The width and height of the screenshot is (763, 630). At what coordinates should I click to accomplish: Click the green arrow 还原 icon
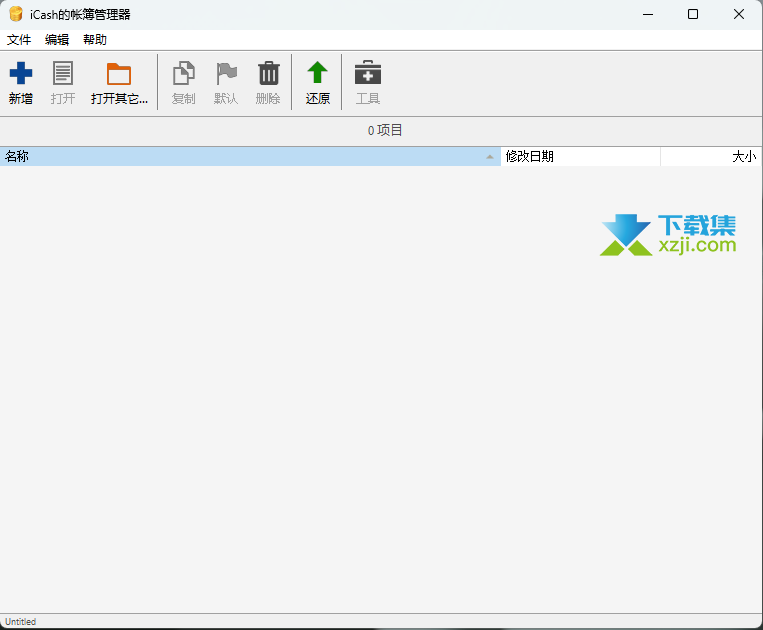click(317, 72)
